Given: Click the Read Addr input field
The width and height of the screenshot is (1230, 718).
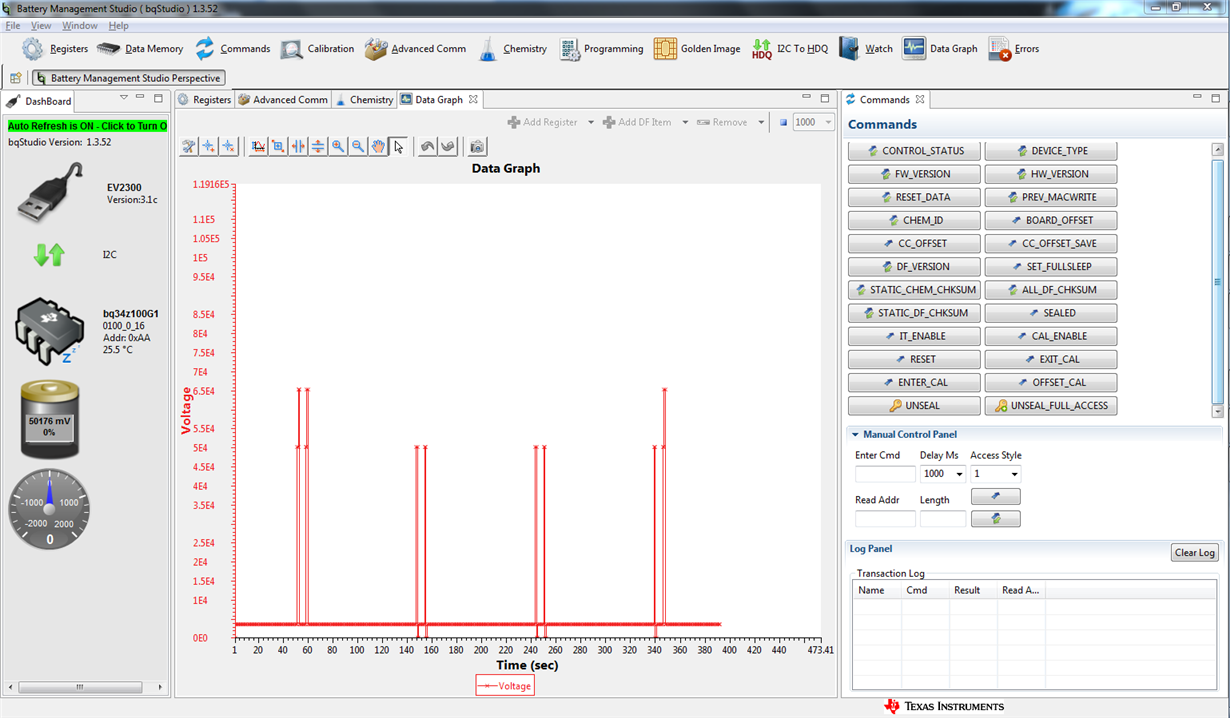Looking at the screenshot, I should 885,519.
